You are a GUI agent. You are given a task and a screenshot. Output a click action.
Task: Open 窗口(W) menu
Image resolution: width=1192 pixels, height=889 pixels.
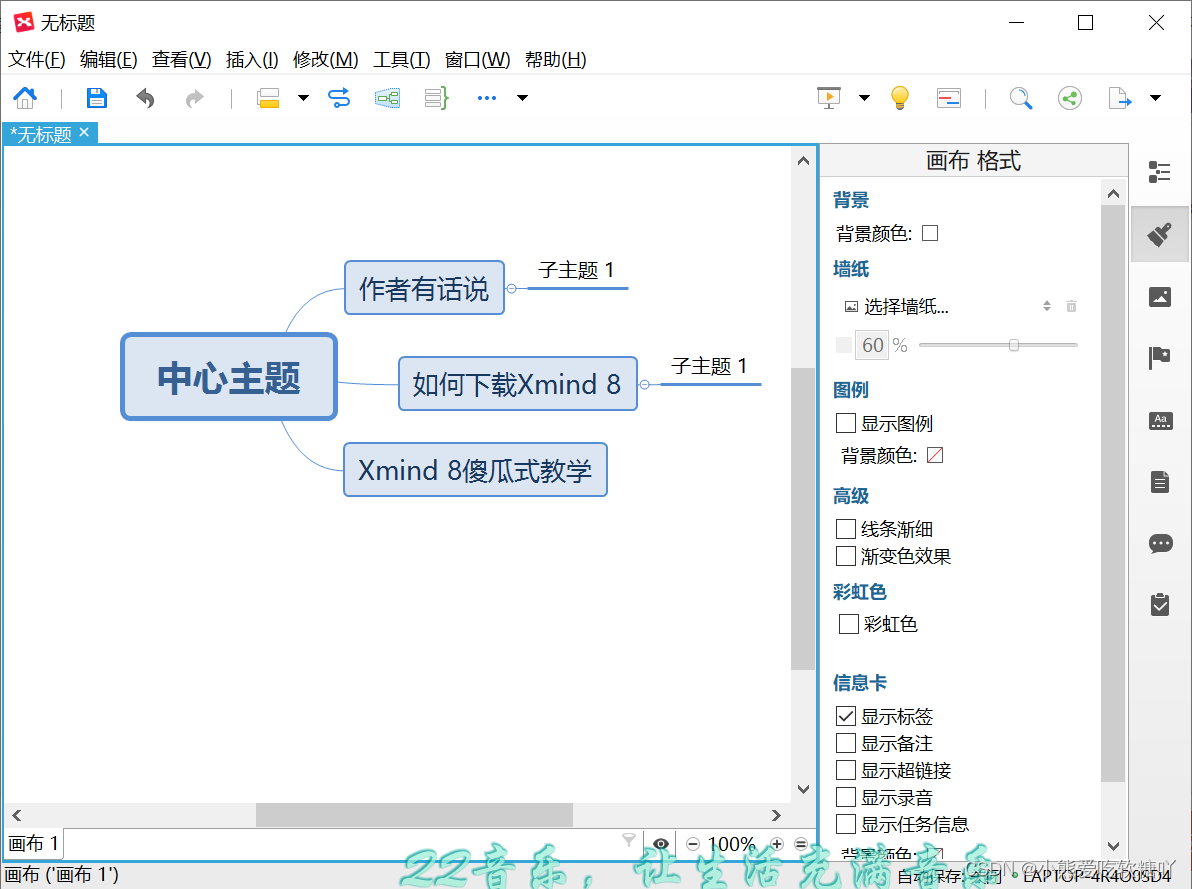(x=477, y=59)
